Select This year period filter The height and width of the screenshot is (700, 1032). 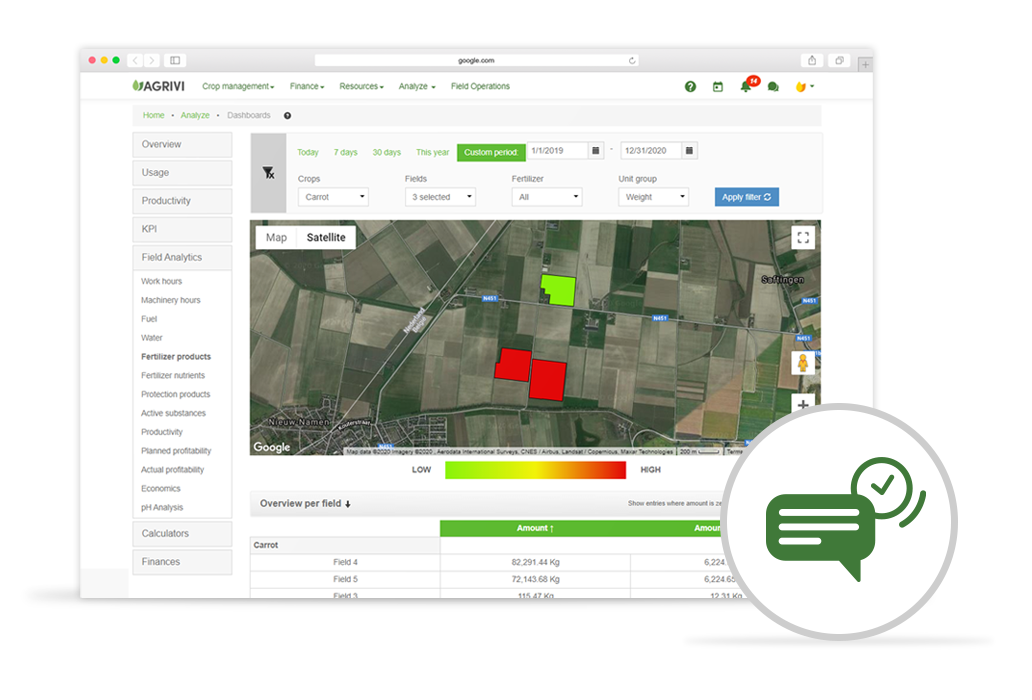[432, 152]
